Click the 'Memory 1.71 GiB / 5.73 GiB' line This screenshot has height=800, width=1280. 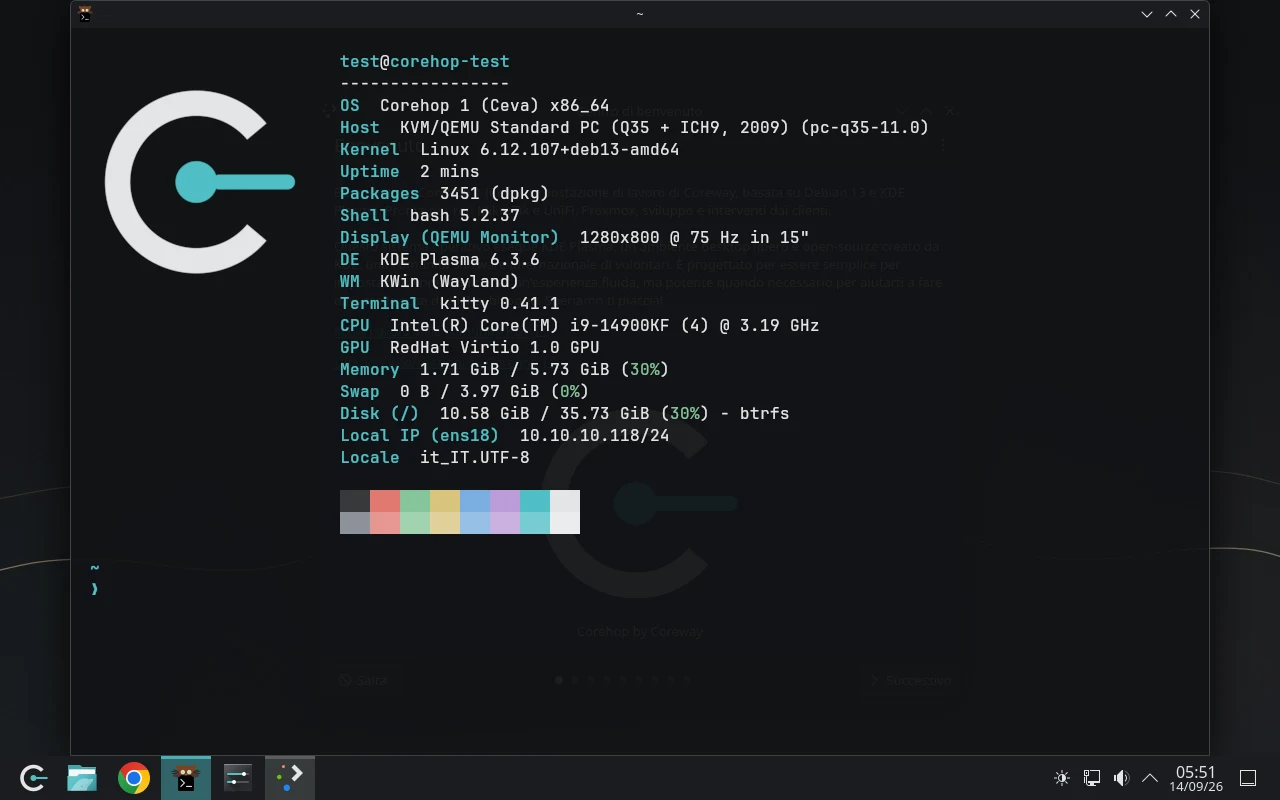tap(505, 370)
